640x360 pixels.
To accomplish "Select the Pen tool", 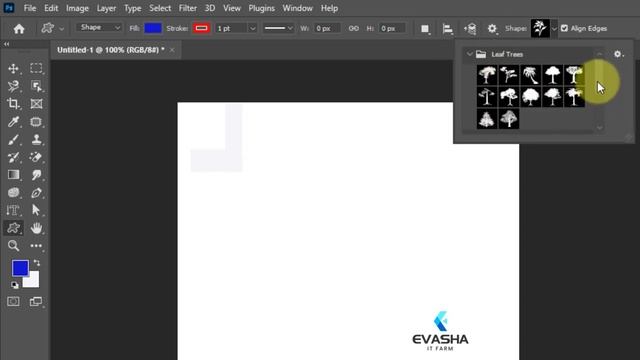I will coord(36,193).
